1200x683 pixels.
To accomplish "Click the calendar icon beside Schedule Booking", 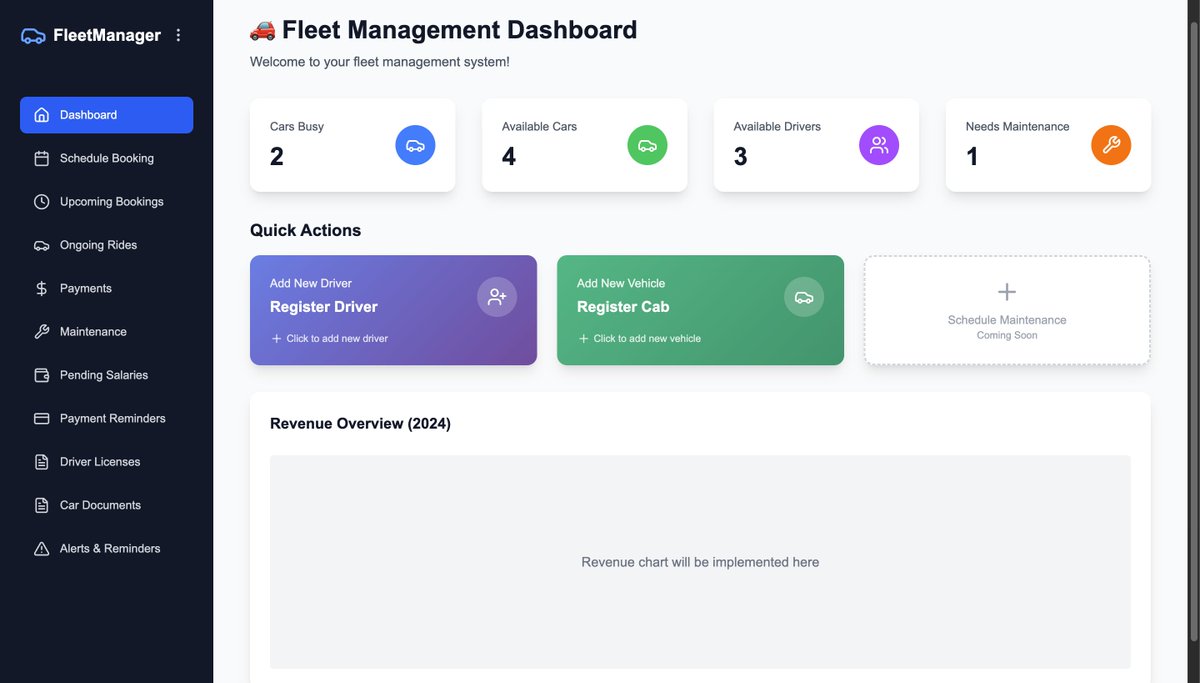I will (40, 158).
